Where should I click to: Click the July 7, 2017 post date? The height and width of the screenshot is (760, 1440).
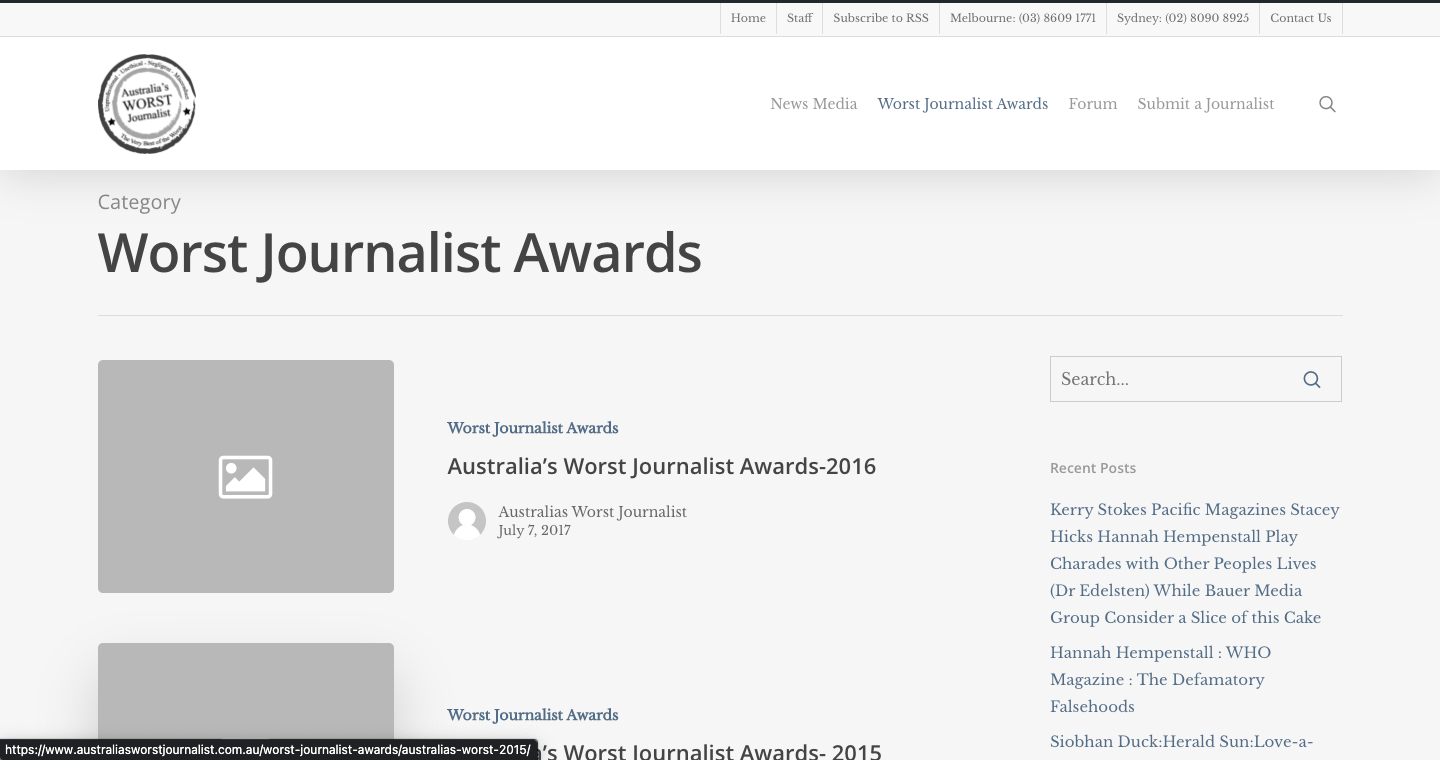coord(534,530)
